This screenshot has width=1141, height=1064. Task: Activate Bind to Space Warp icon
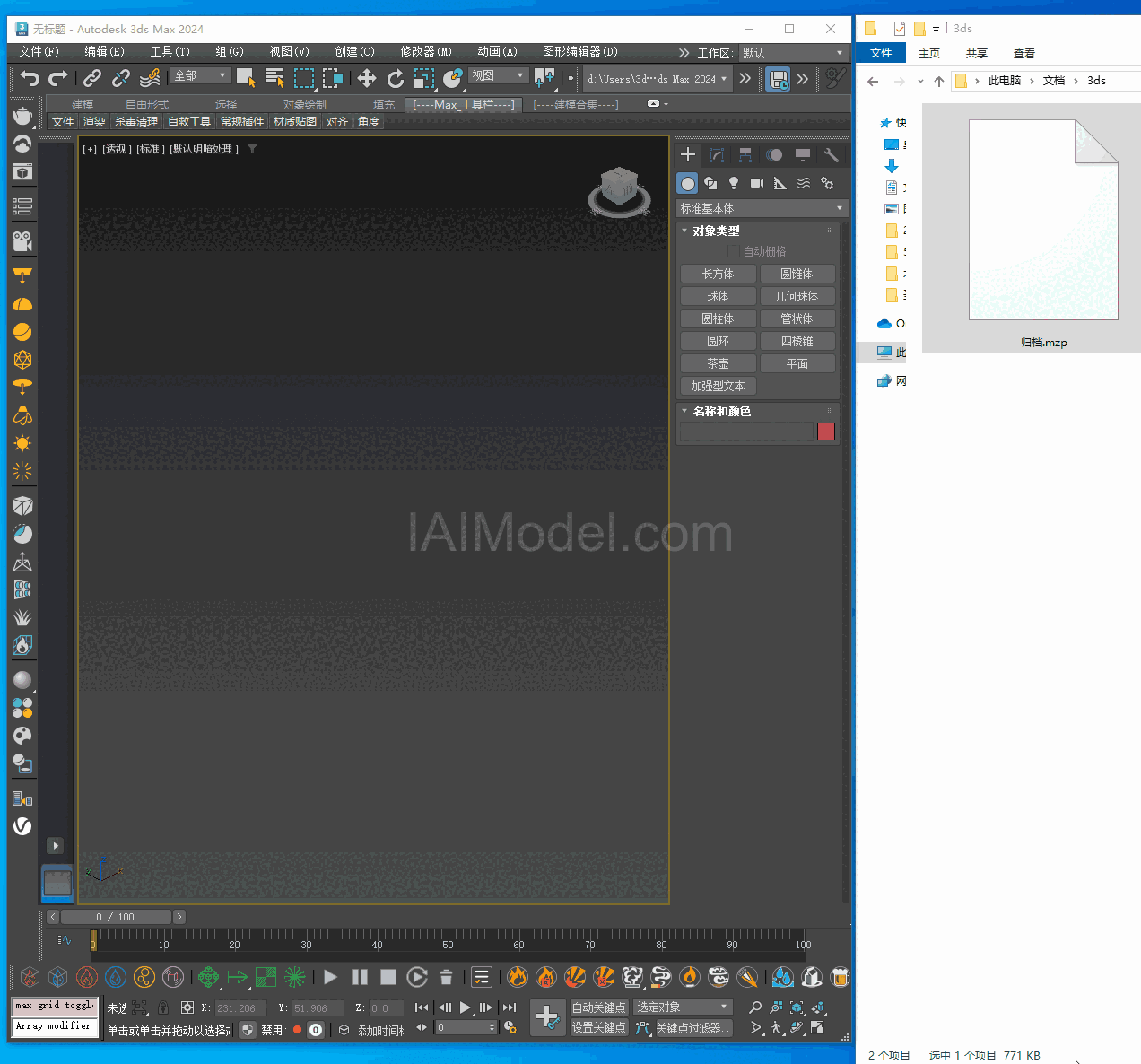150,78
